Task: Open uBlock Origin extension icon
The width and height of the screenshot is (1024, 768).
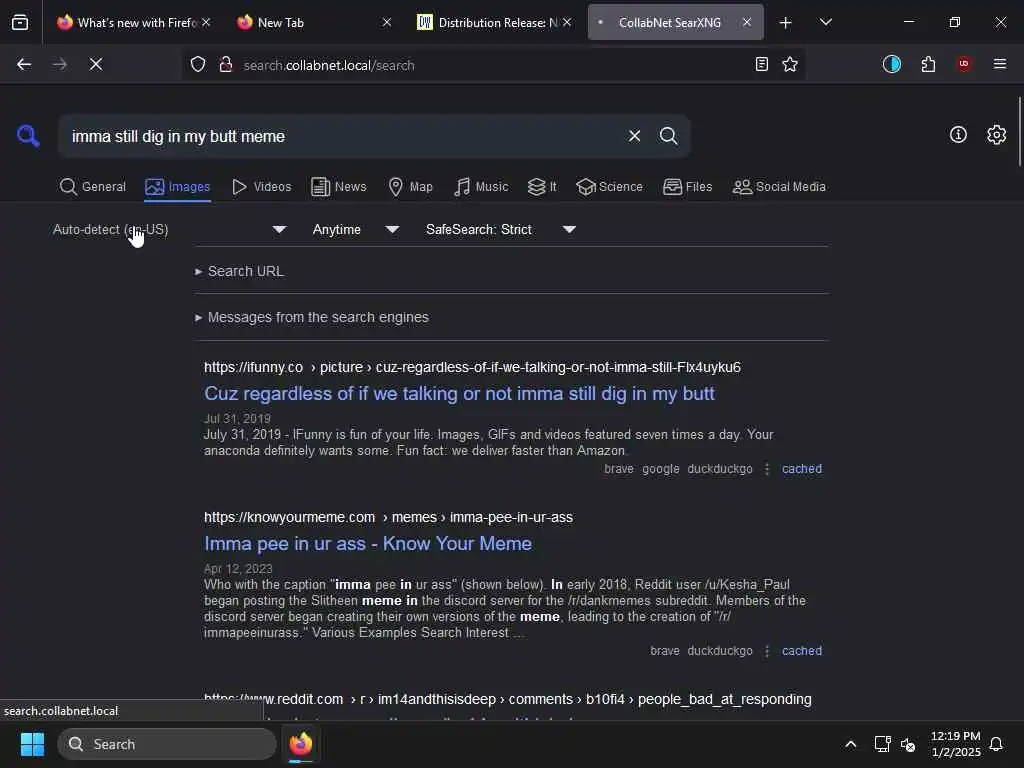Action: coord(964,64)
